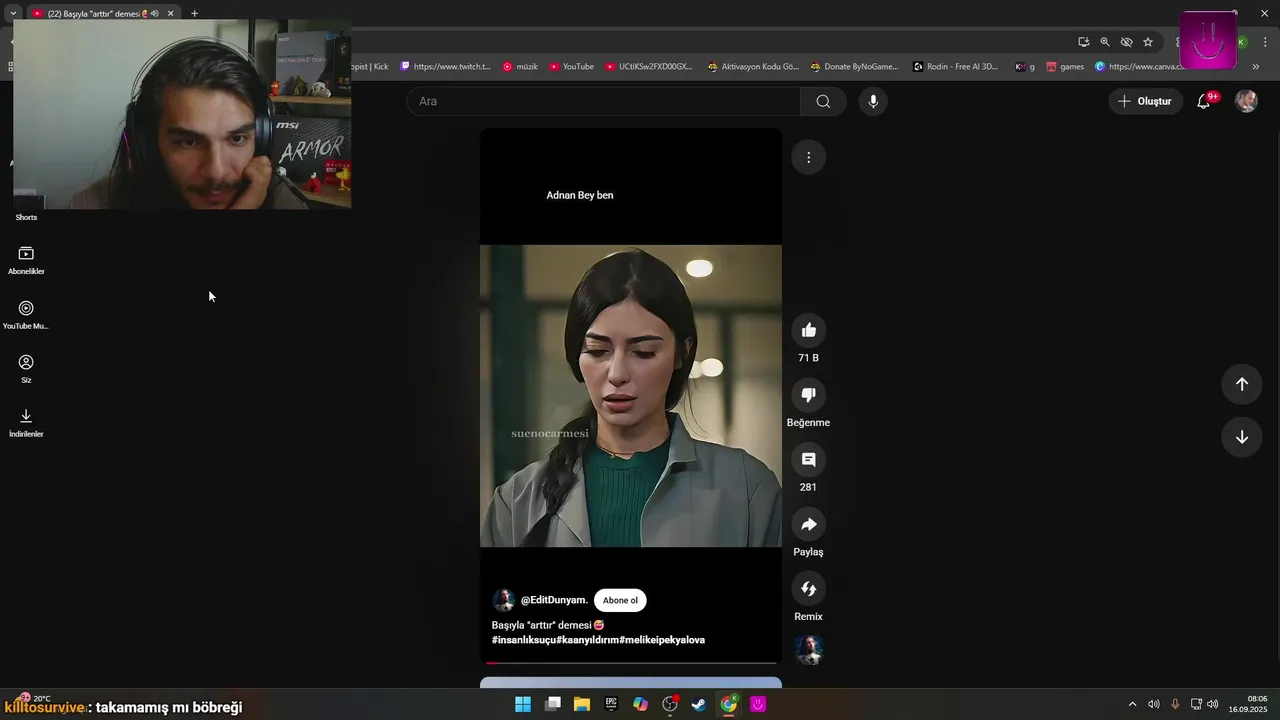Open YouTube Music in the sidebar
This screenshot has width=1280, height=720.
pyautogui.click(x=26, y=315)
